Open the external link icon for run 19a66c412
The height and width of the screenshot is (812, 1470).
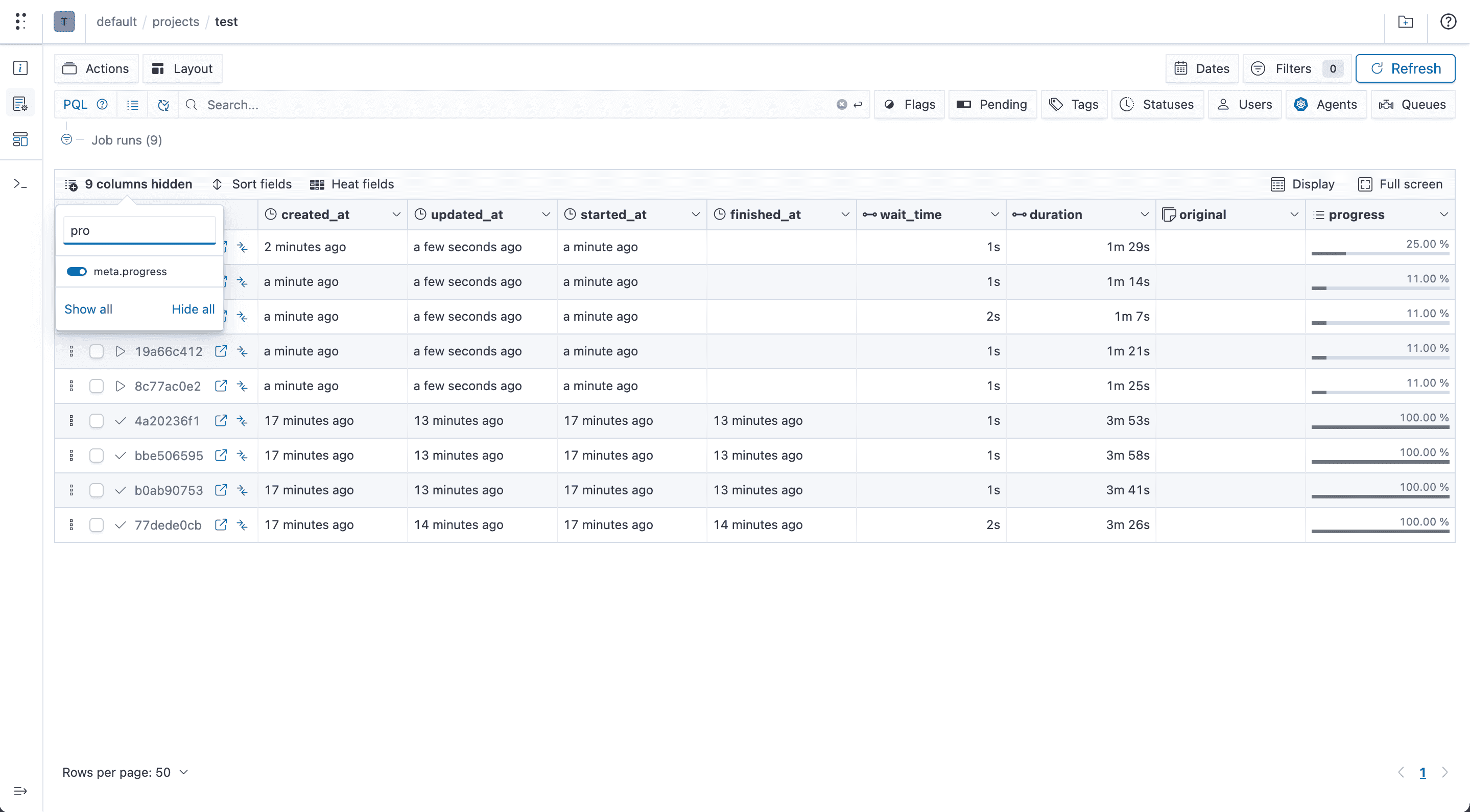[x=221, y=351]
